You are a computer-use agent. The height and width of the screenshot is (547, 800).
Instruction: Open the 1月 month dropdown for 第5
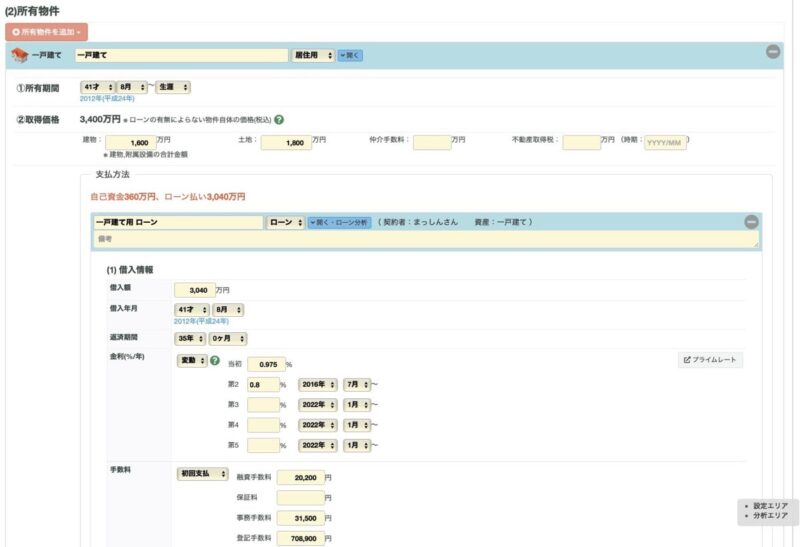point(357,445)
